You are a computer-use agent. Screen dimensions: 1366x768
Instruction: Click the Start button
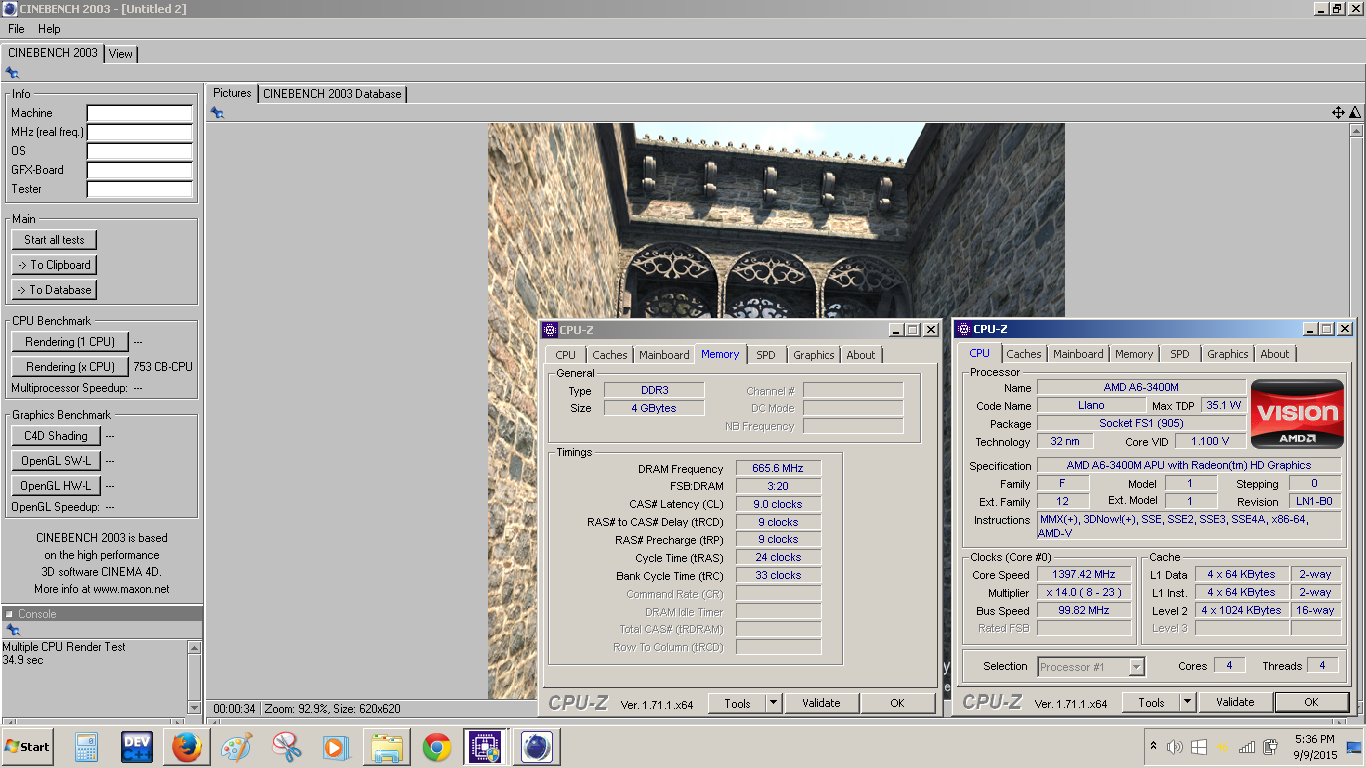coord(28,747)
